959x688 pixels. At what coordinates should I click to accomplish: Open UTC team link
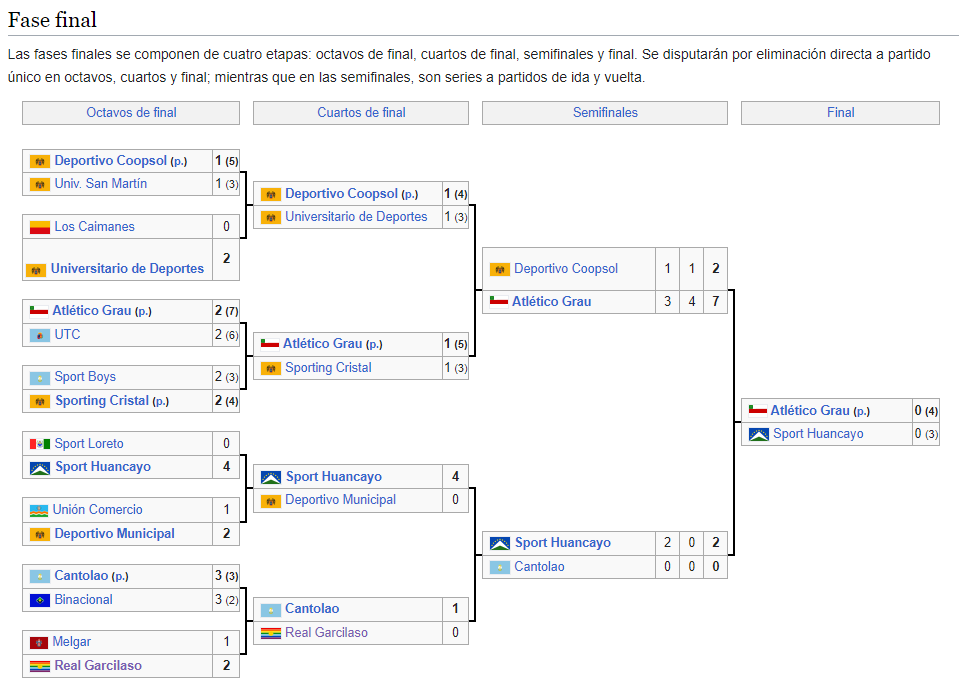(67, 335)
